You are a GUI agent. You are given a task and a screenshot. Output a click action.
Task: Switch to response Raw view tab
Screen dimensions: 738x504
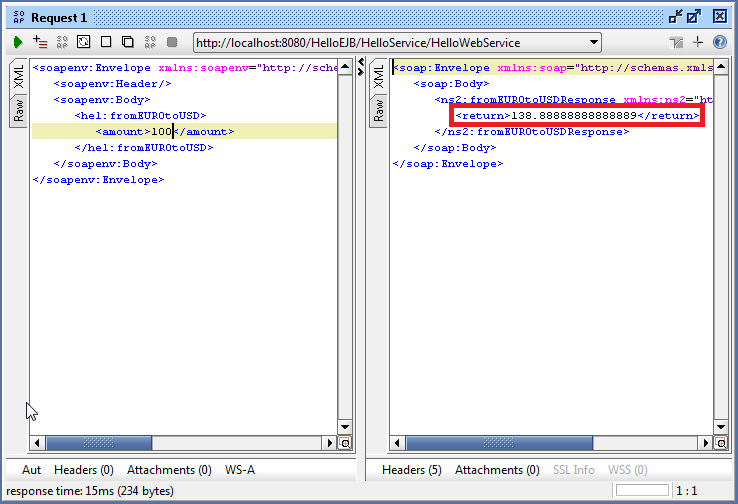pyautogui.click(x=378, y=110)
